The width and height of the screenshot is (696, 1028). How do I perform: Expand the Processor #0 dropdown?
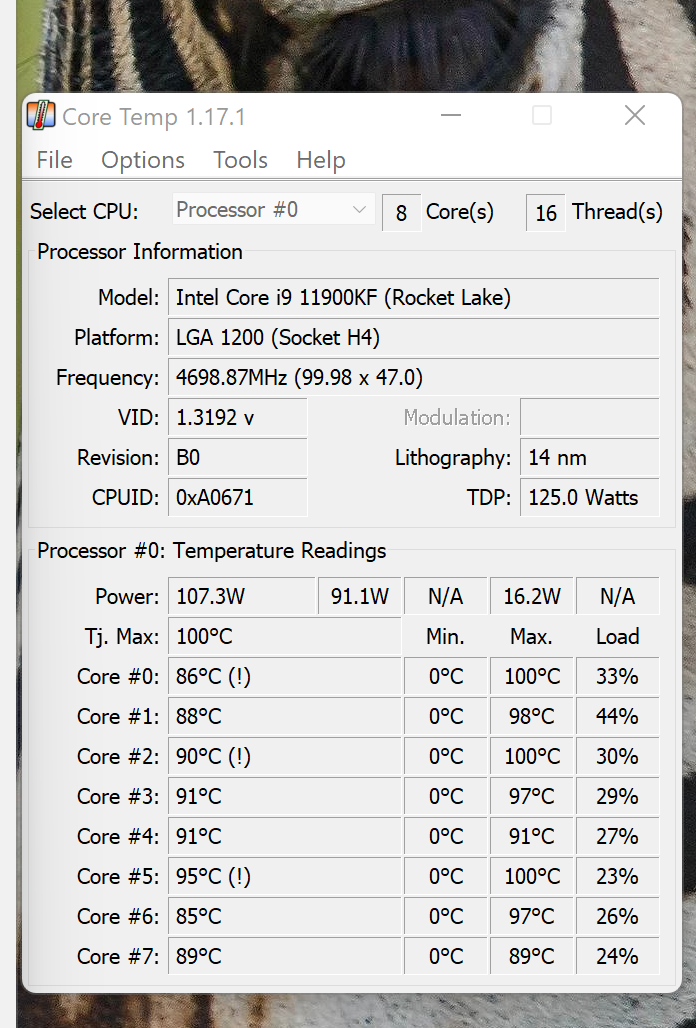273,210
